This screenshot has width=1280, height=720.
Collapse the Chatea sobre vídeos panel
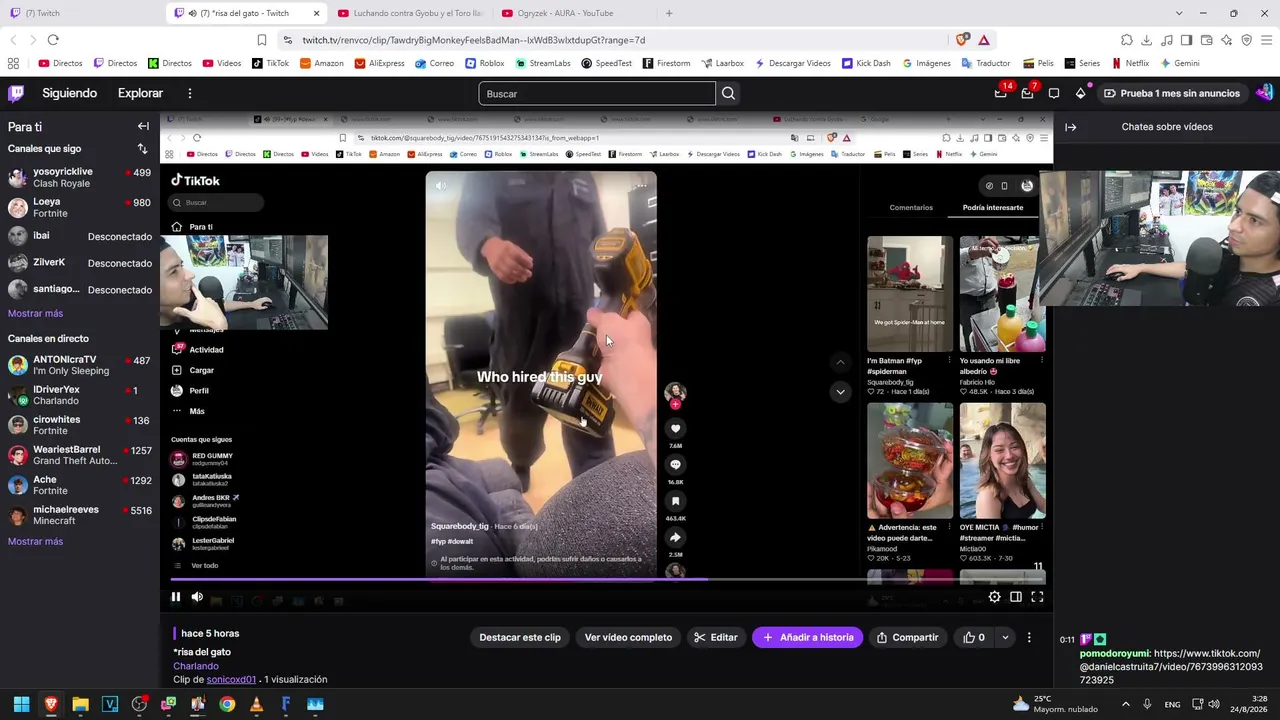[1070, 127]
